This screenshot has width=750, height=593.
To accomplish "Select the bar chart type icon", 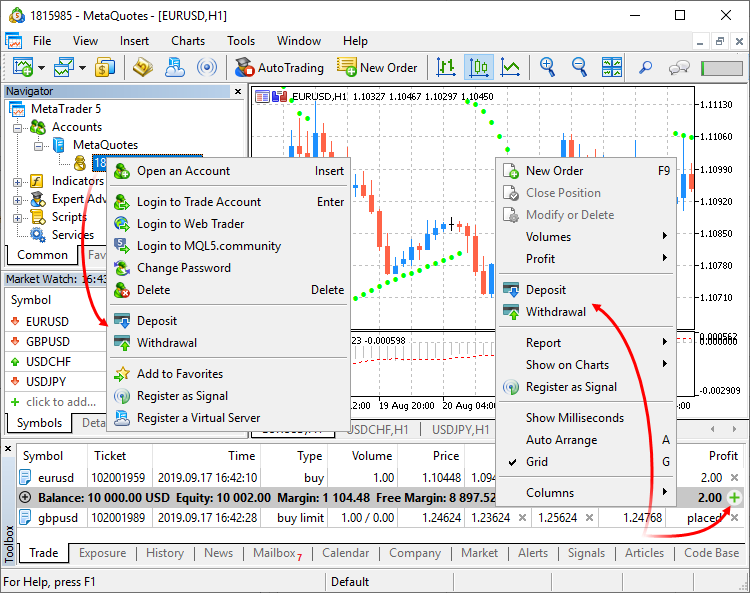I will [x=446, y=68].
